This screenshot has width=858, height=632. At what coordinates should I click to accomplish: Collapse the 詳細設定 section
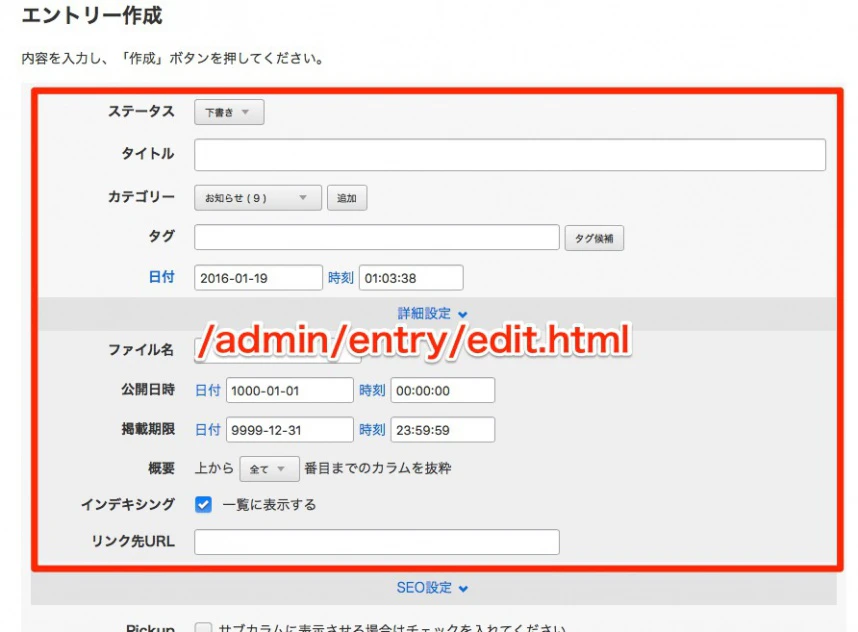point(432,314)
